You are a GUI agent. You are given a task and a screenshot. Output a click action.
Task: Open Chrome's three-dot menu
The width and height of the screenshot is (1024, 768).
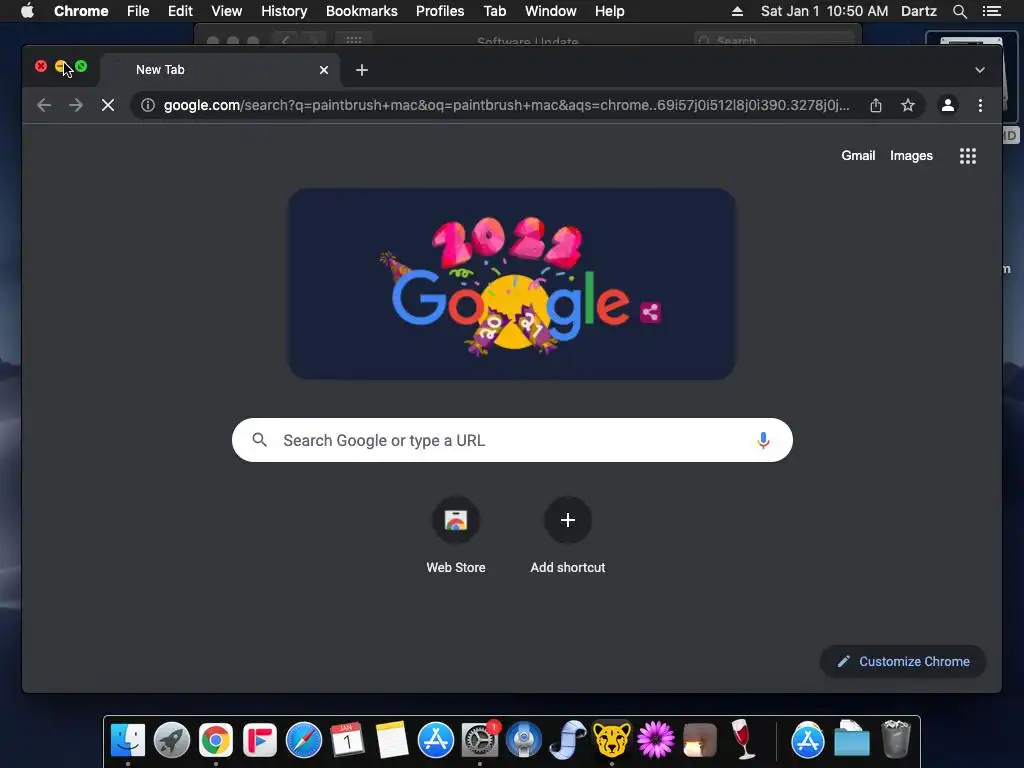point(980,105)
